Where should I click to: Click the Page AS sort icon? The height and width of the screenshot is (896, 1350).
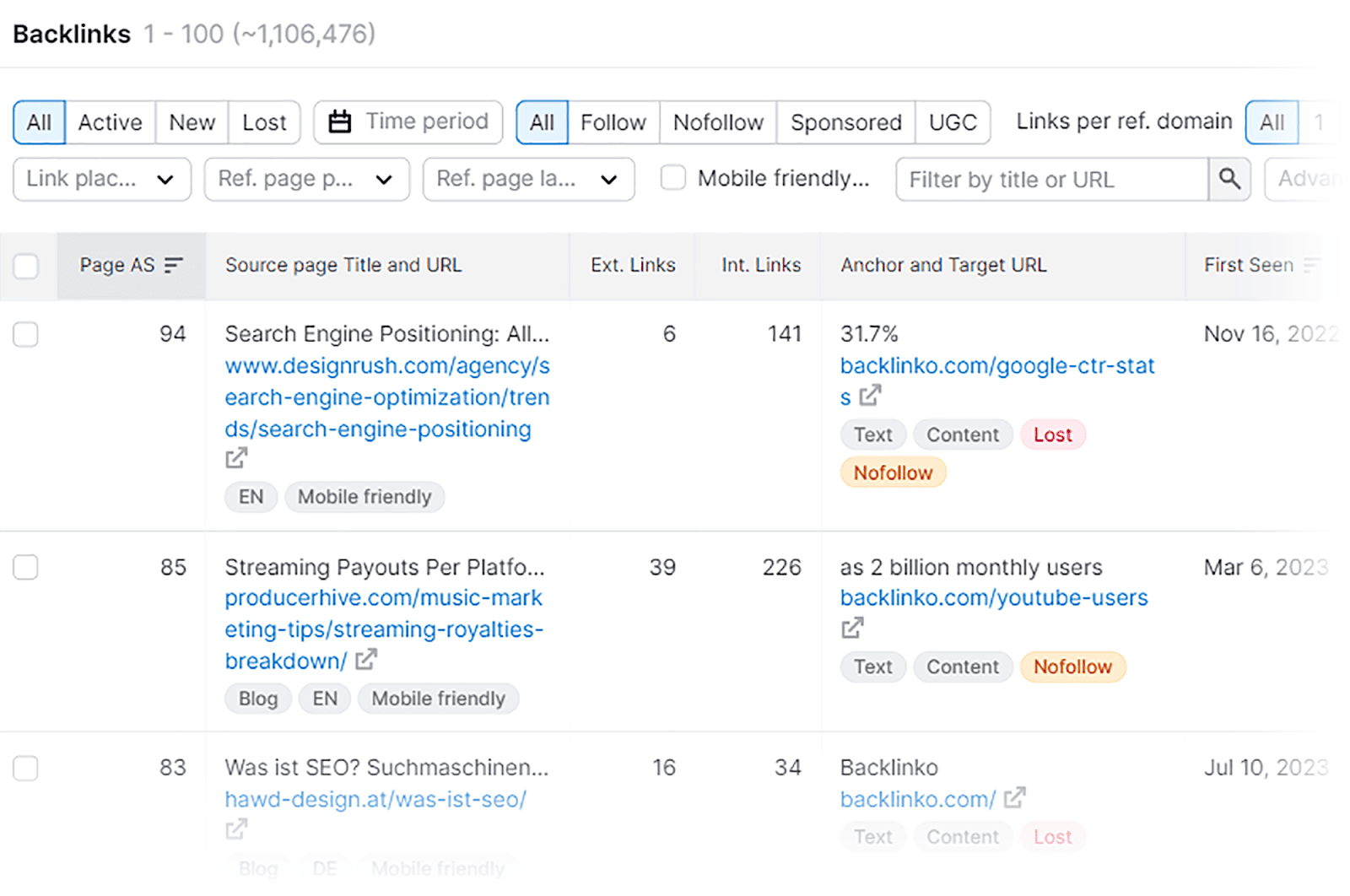[x=174, y=265]
